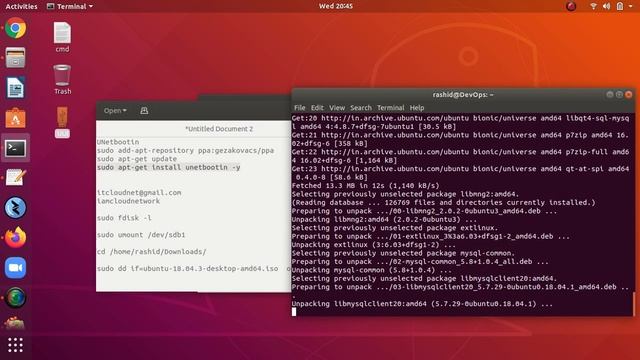
Task: Click the 'sudo fdisk -l' line
Action: 124,218
